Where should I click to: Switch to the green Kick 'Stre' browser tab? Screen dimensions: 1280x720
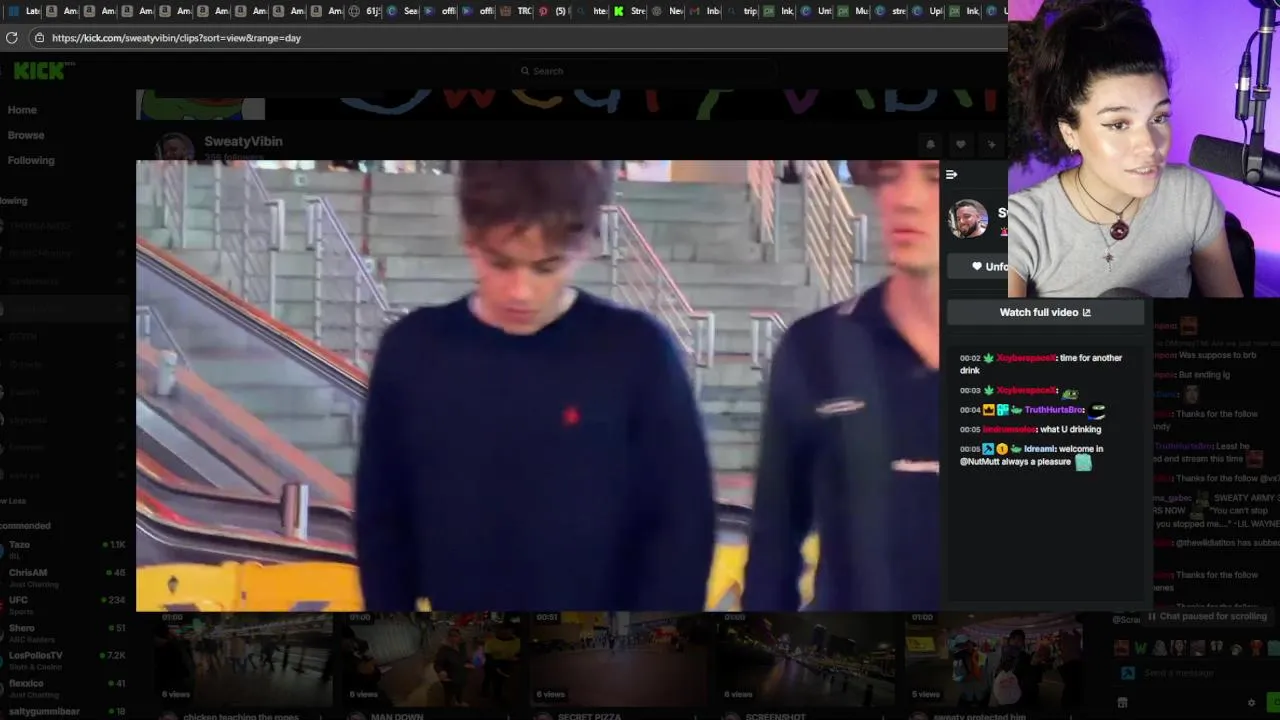pos(631,11)
